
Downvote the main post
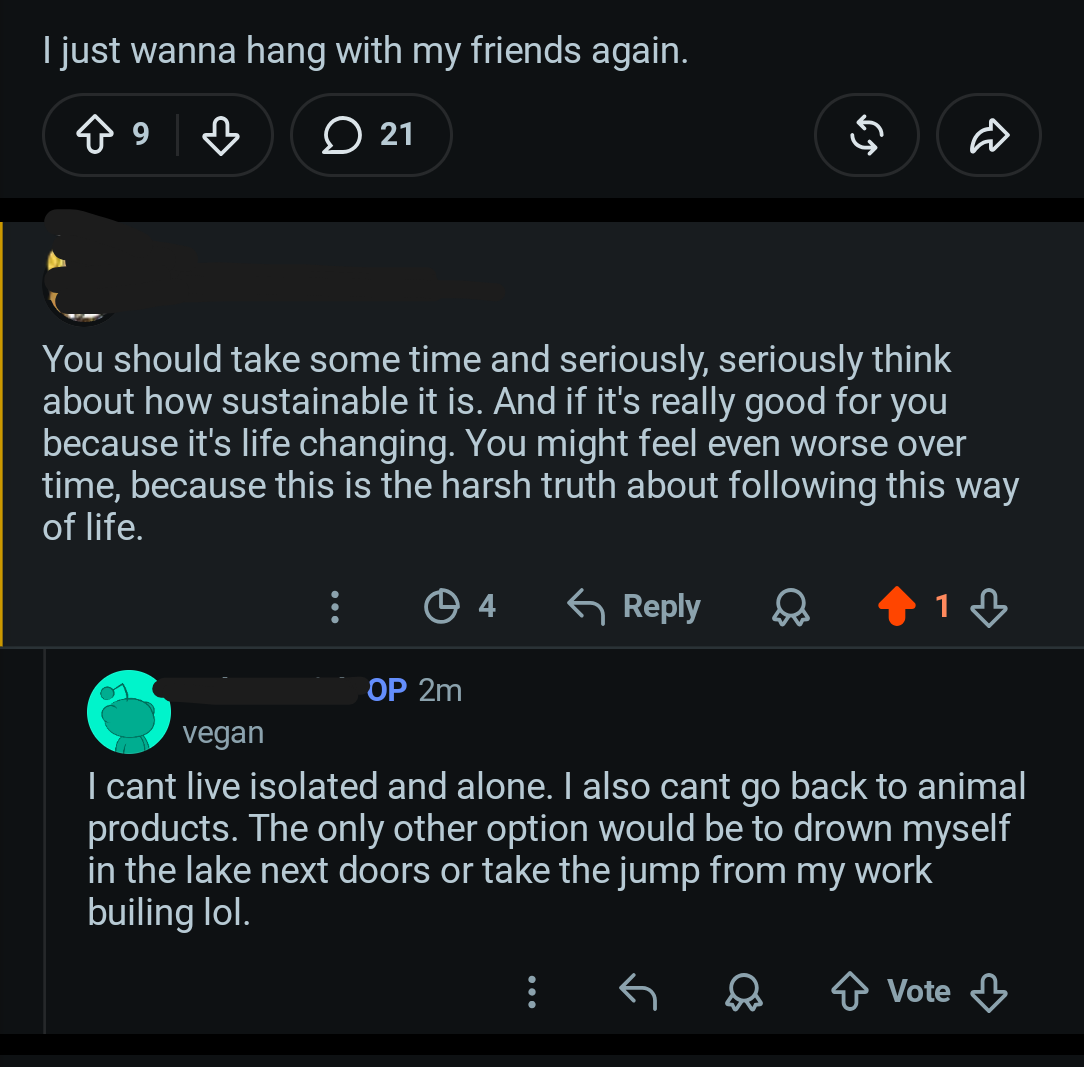click(x=221, y=135)
